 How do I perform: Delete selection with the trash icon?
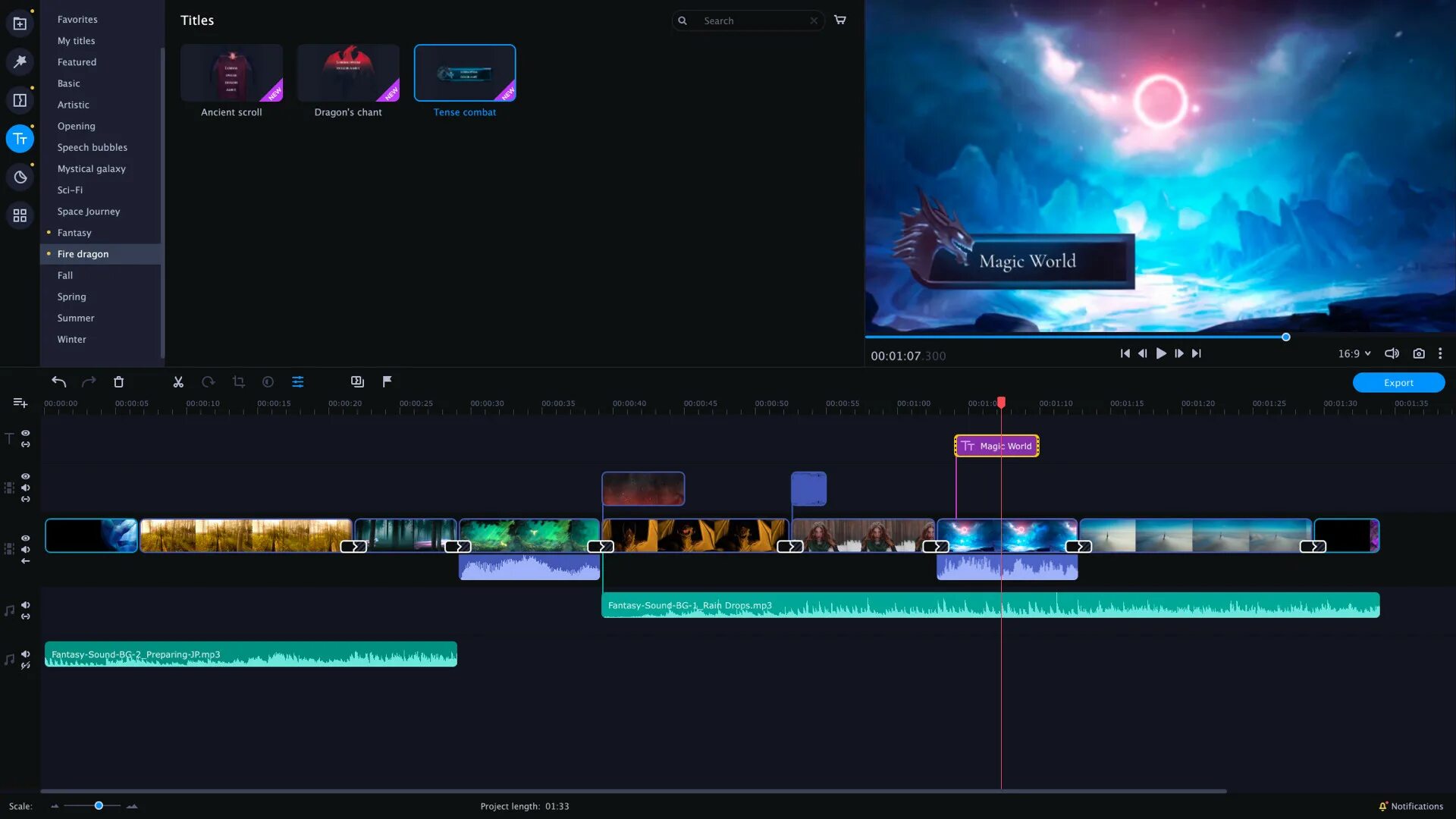(118, 382)
